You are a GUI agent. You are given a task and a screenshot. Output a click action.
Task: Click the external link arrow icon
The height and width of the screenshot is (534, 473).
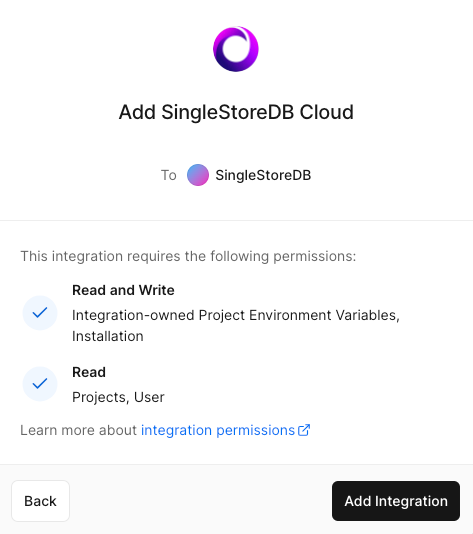click(x=304, y=430)
